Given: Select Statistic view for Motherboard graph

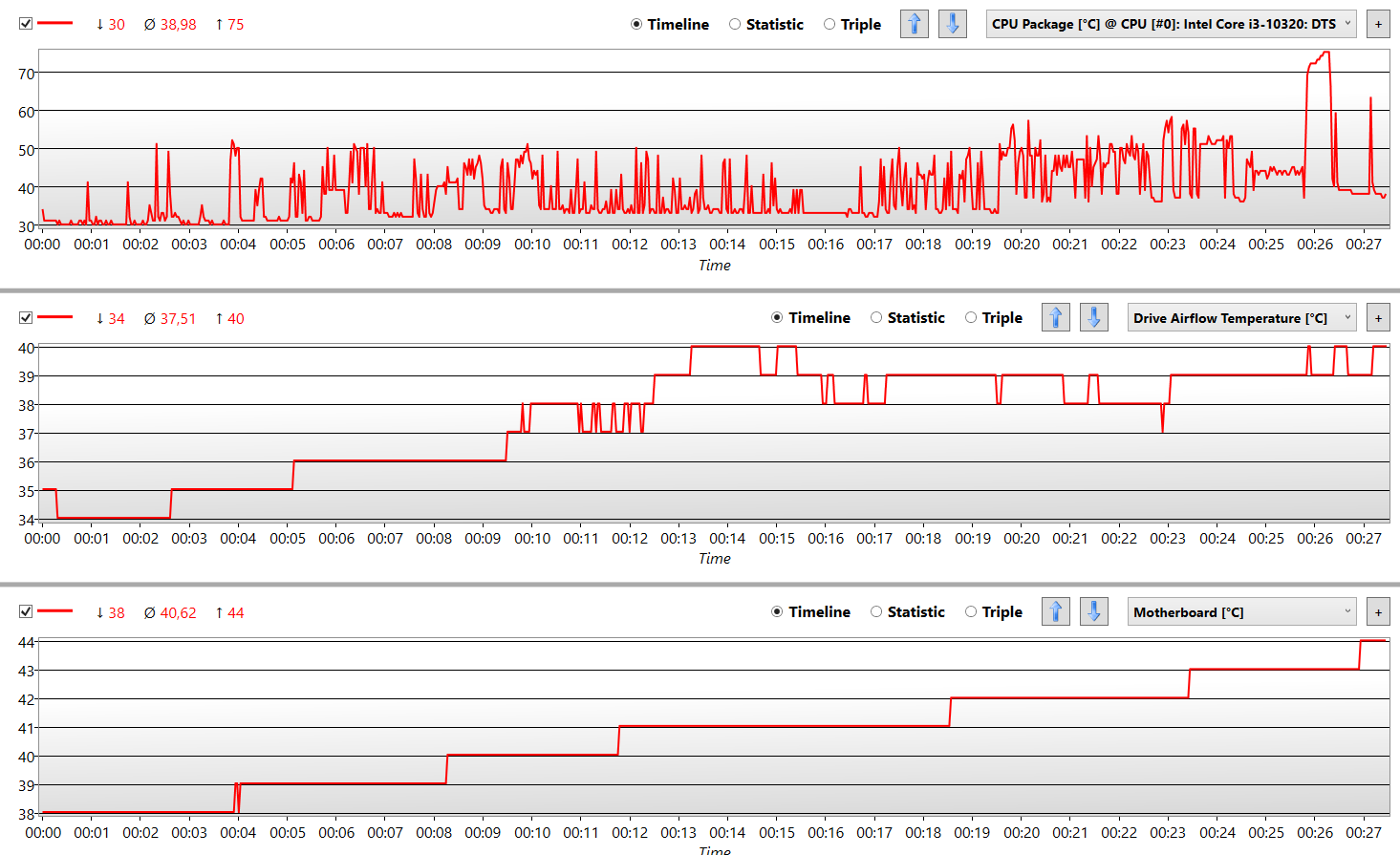Looking at the screenshot, I should click(876, 612).
